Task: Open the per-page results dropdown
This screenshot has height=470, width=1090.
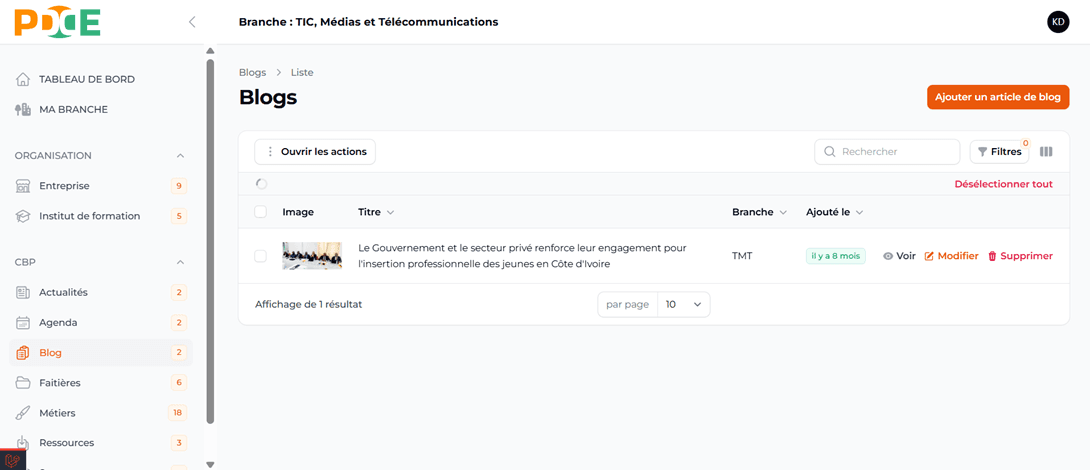Action: (x=684, y=304)
